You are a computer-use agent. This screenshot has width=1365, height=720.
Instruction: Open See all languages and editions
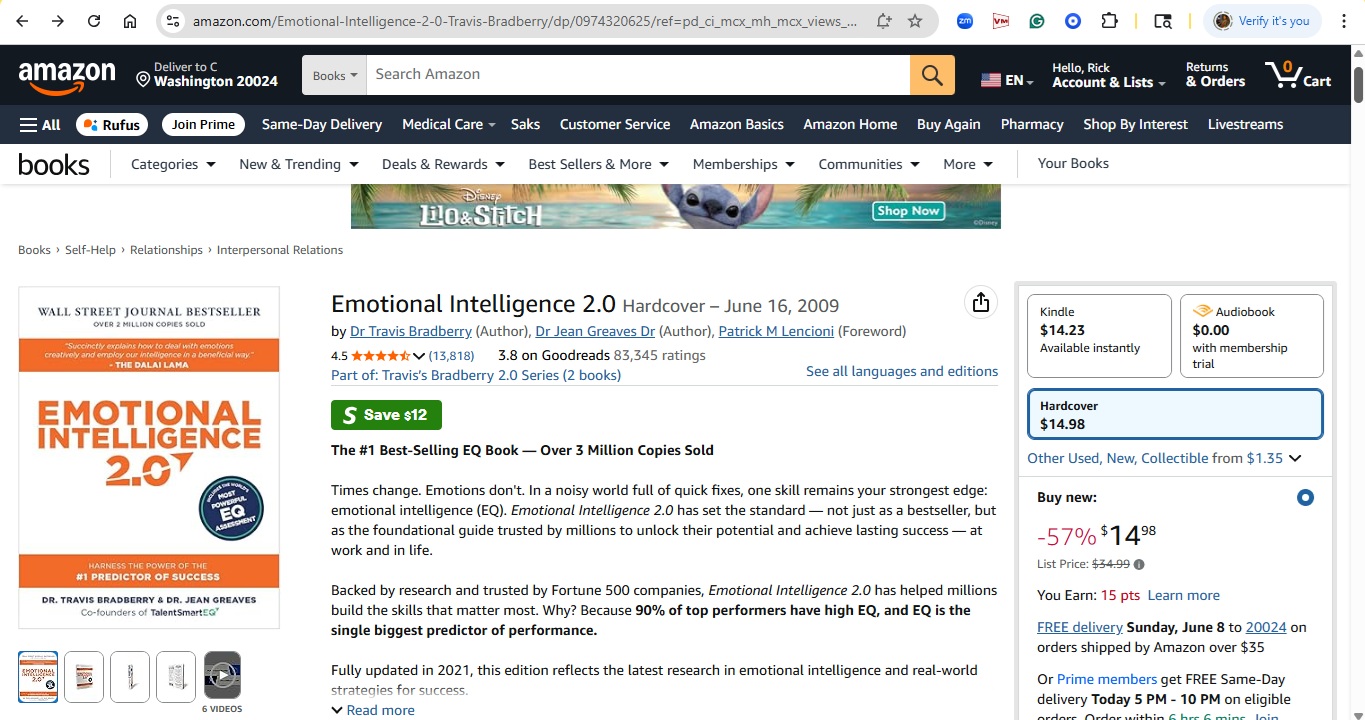click(902, 371)
